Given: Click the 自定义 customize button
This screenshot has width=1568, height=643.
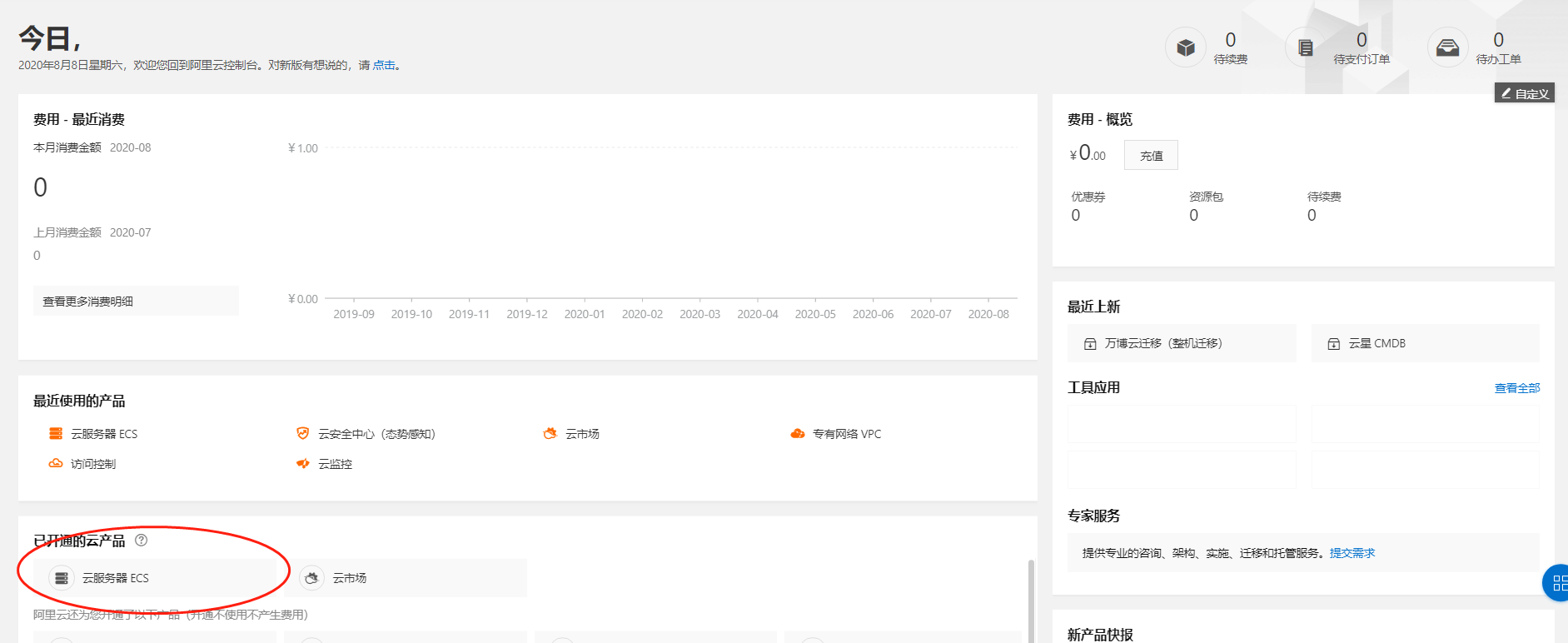Looking at the screenshot, I should [x=1525, y=93].
